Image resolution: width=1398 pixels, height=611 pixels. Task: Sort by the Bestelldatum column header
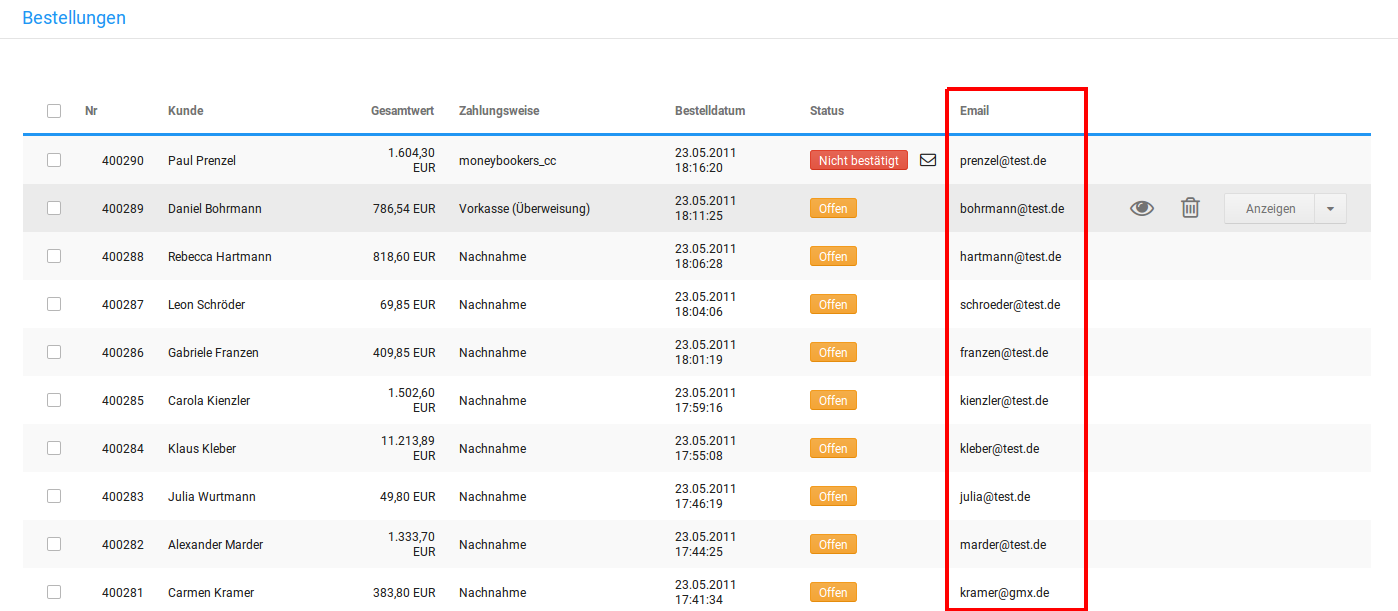(x=710, y=111)
